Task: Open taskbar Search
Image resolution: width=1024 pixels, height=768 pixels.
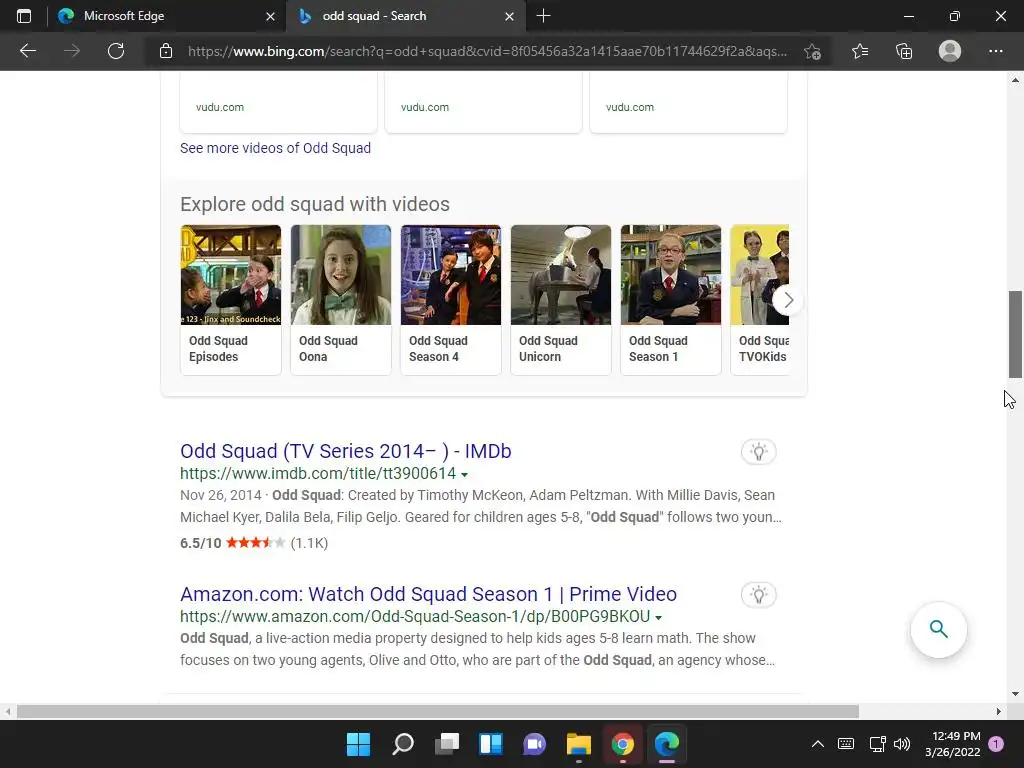Action: (x=402, y=744)
